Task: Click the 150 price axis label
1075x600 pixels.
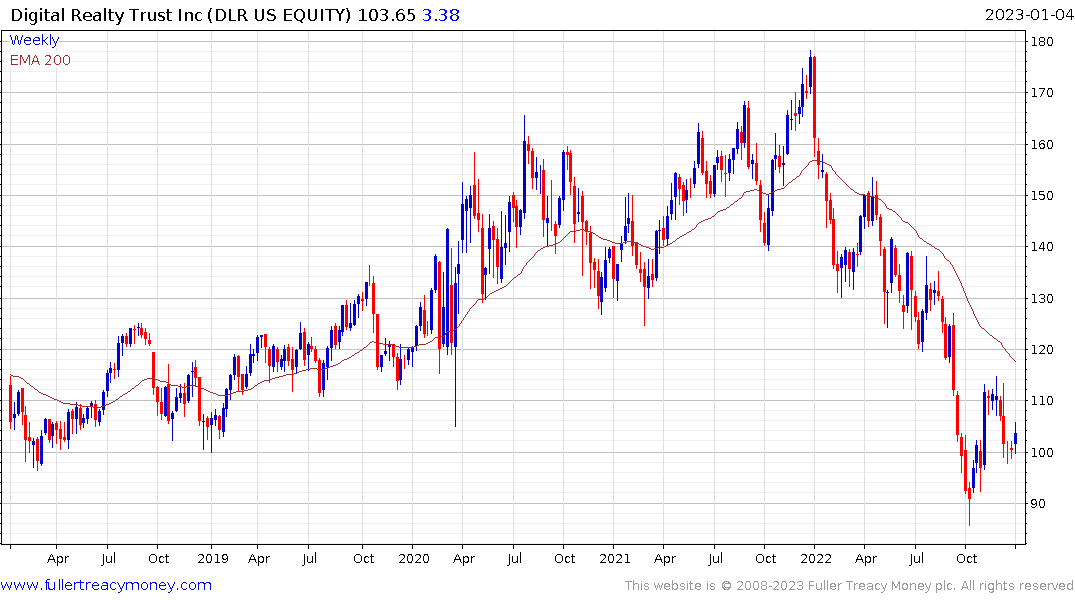Action: pos(1042,195)
